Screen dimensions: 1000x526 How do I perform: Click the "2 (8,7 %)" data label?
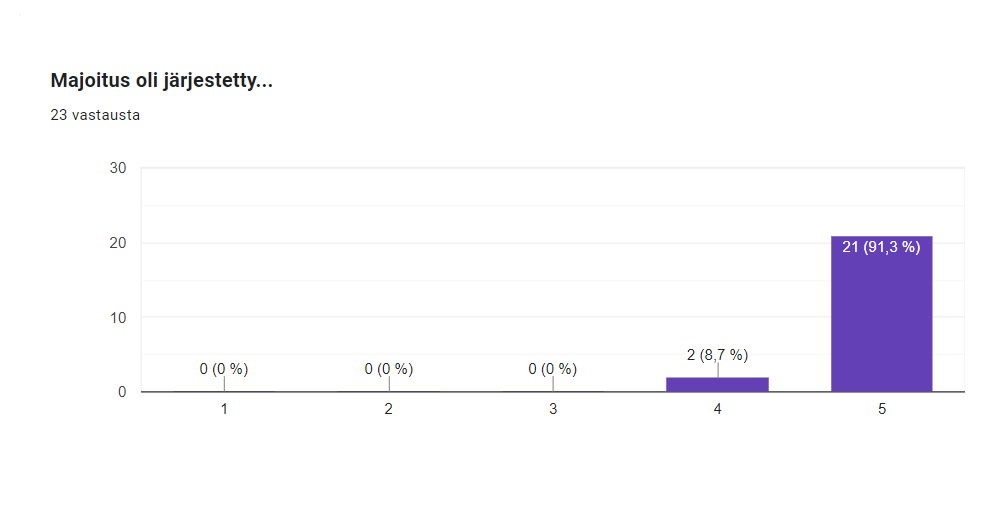pos(717,354)
